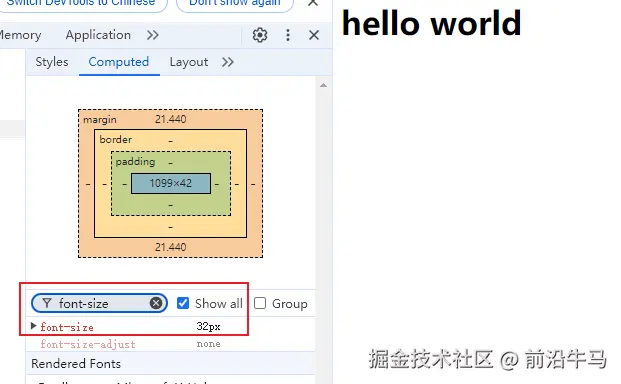Click the hello world heading on page

tap(431, 23)
